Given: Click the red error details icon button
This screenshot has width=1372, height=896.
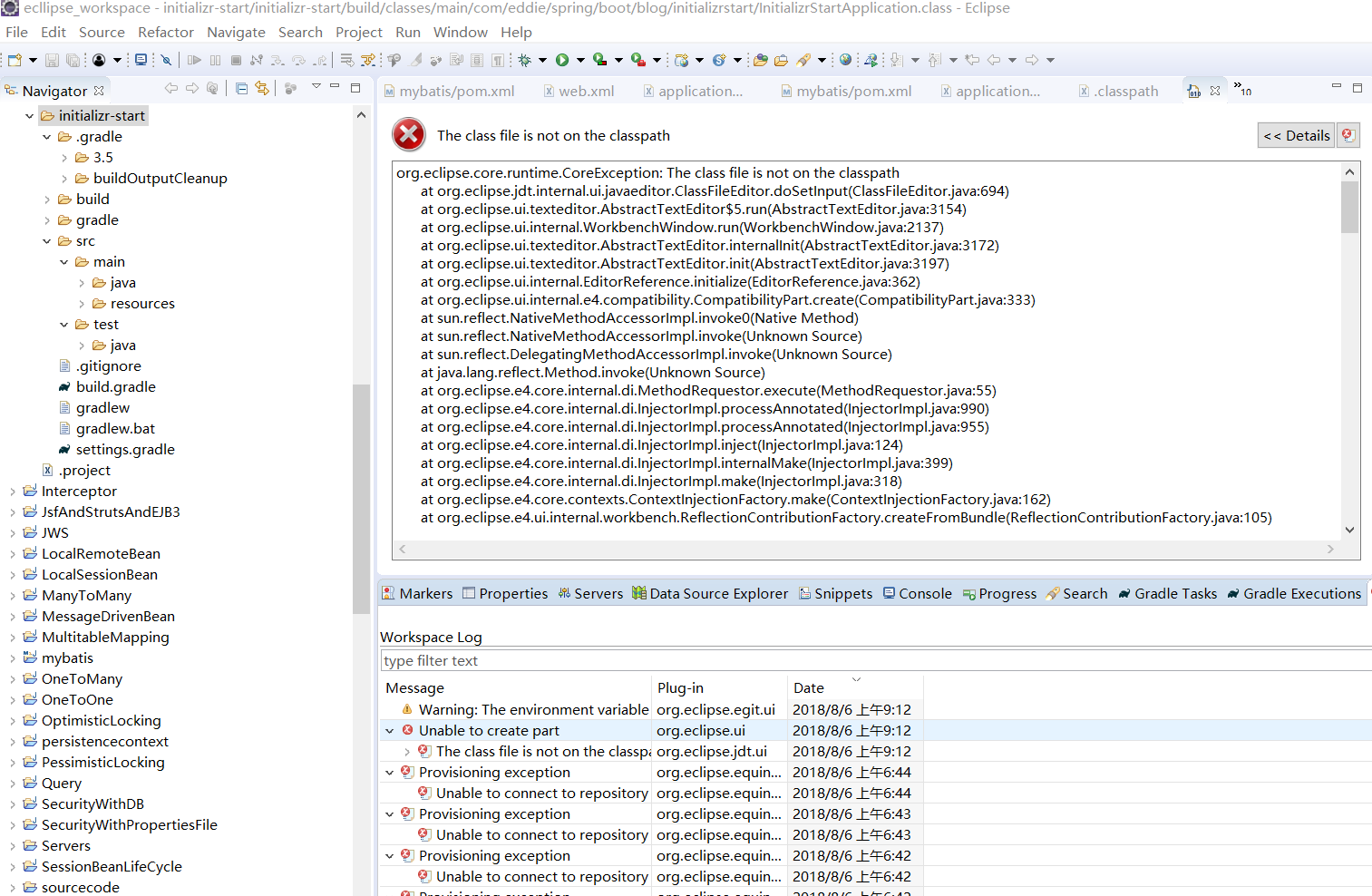Looking at the screenshot, I should pyautogui.click(x=1348, y=135).
